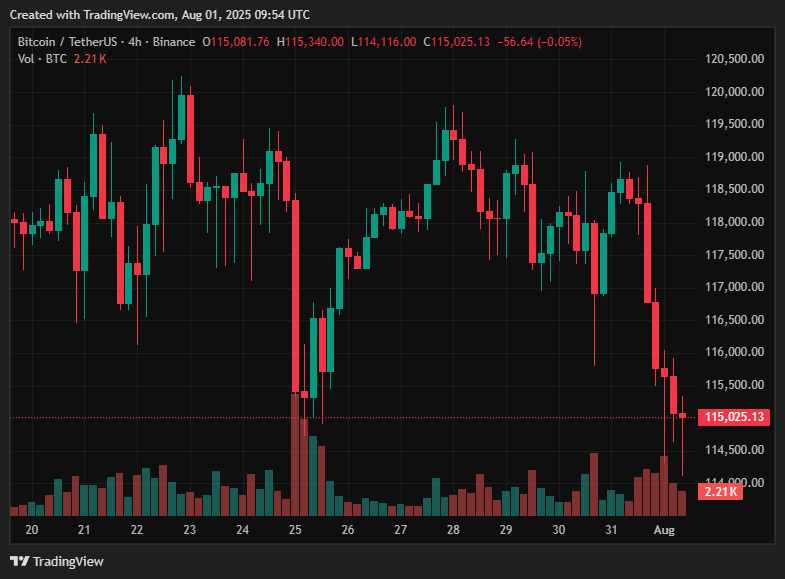Select date 25 on the time axis
Viewport: 785px width, 579px height.
click(x=295, y=530)
